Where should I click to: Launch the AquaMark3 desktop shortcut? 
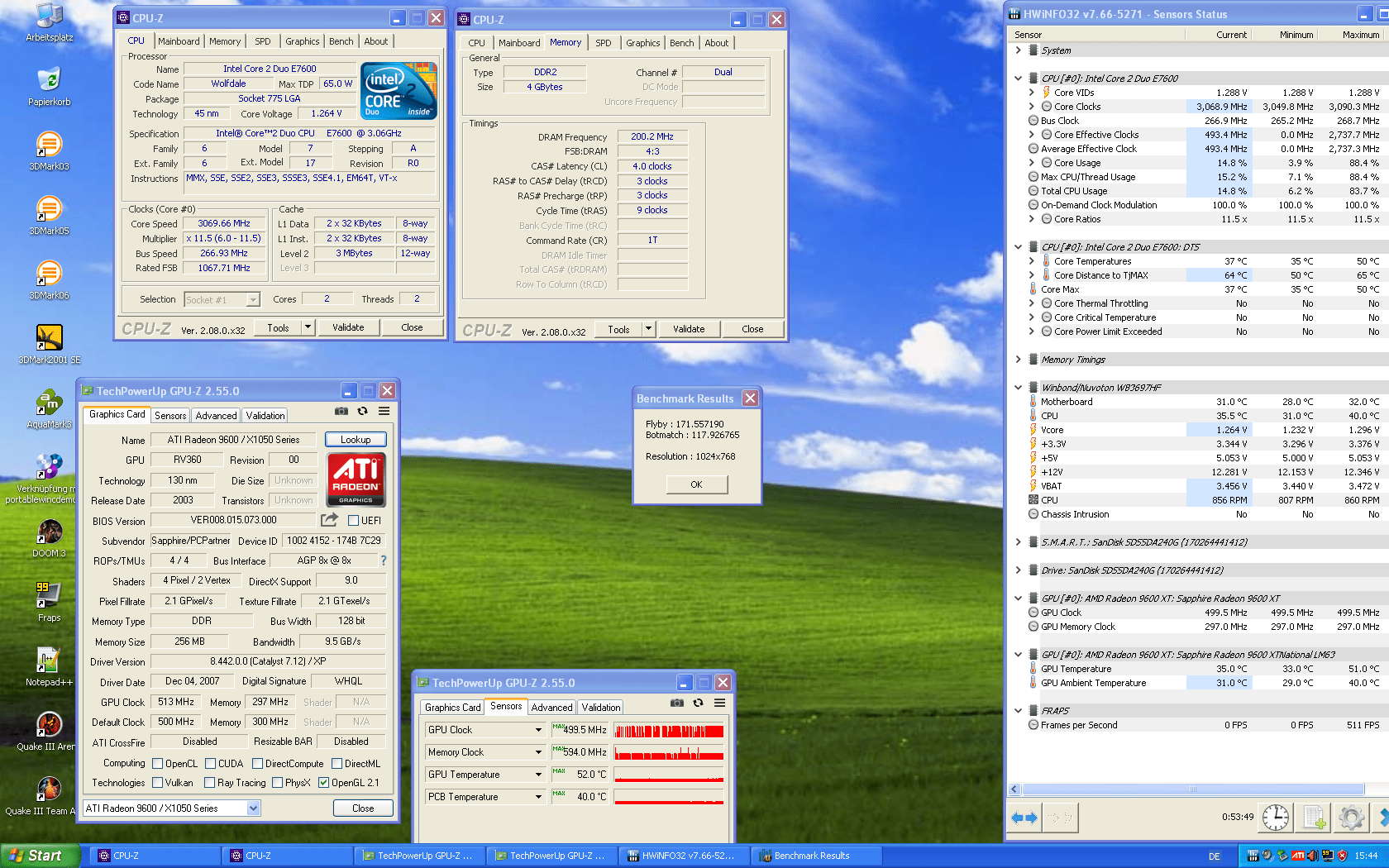click(x=50, y=408)
